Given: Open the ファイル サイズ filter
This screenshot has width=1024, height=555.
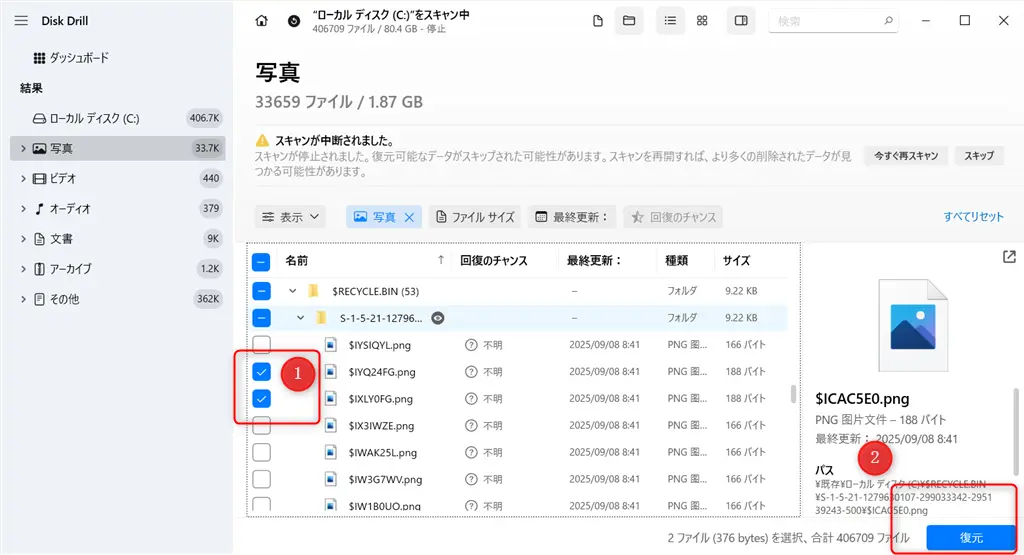Looking at the screenshot, I should tap(475, 217).
